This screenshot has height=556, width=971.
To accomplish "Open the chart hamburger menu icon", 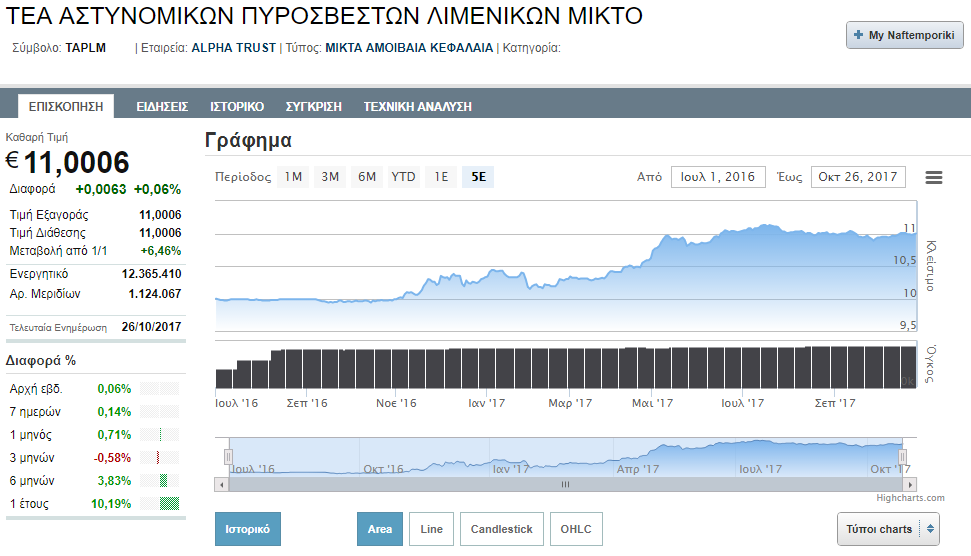I will [x=934, y=178].
